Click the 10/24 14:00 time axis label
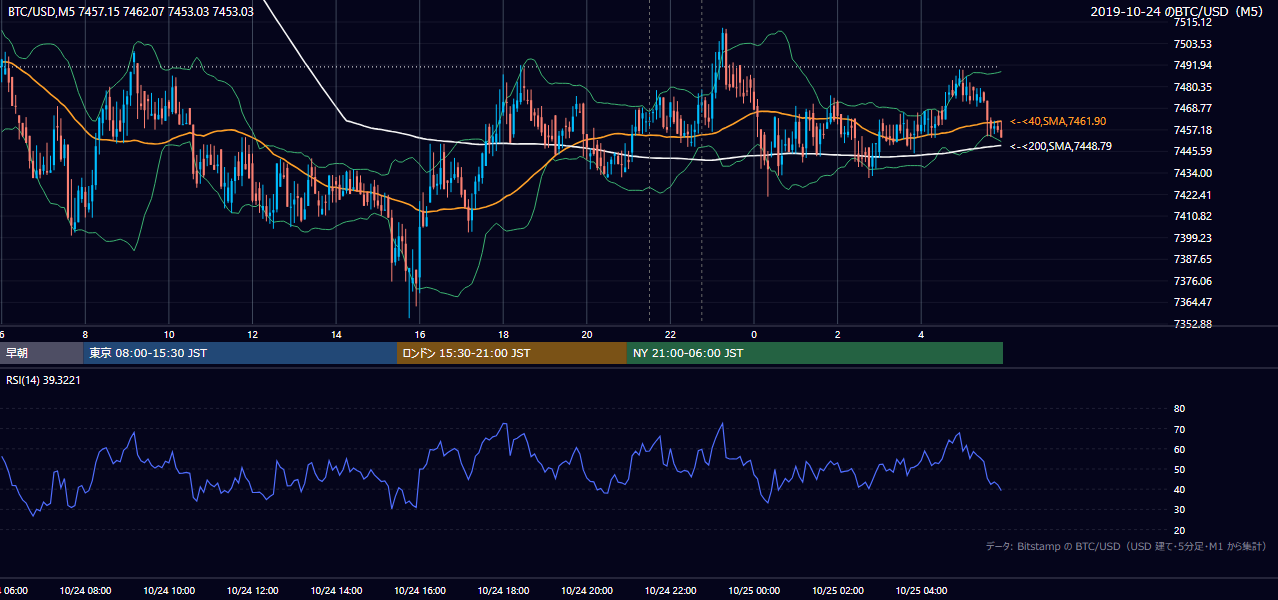The image size is (1278, 600). pyautogui.click(x=336, y=591)
